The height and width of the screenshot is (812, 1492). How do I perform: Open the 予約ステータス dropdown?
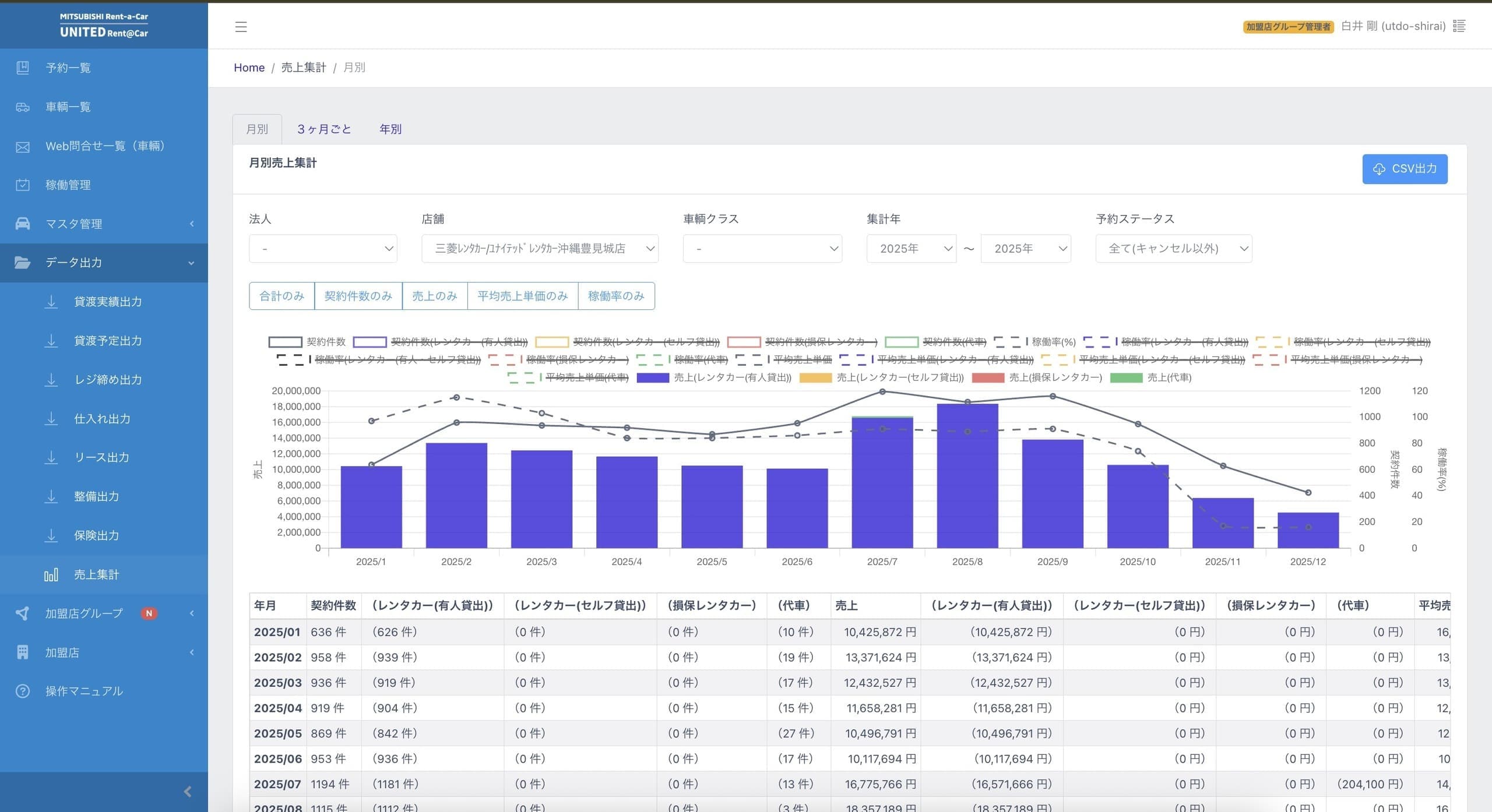pyautogui.click(x=1173, y=249)
